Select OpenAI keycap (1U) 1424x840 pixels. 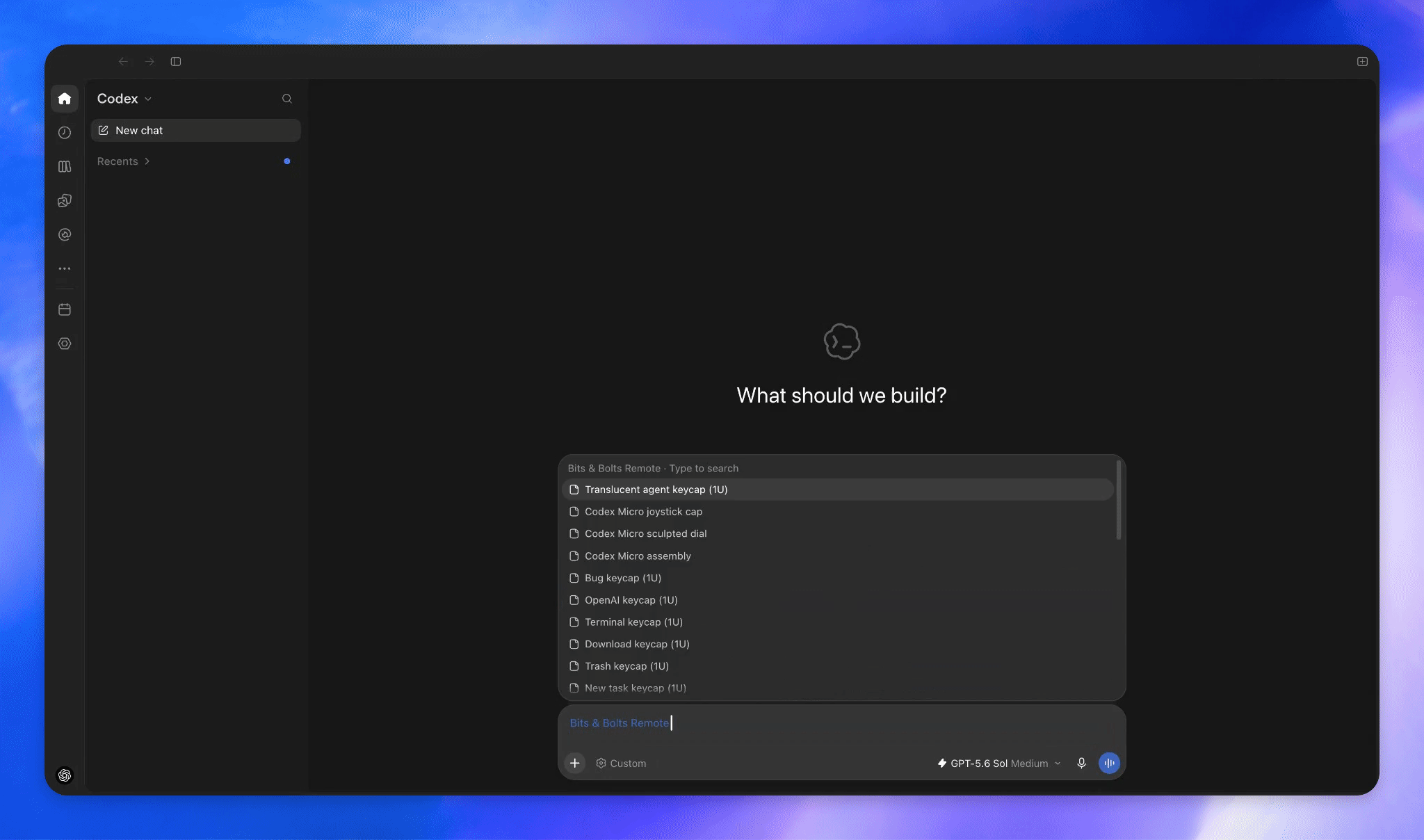[x=837, y=600]
